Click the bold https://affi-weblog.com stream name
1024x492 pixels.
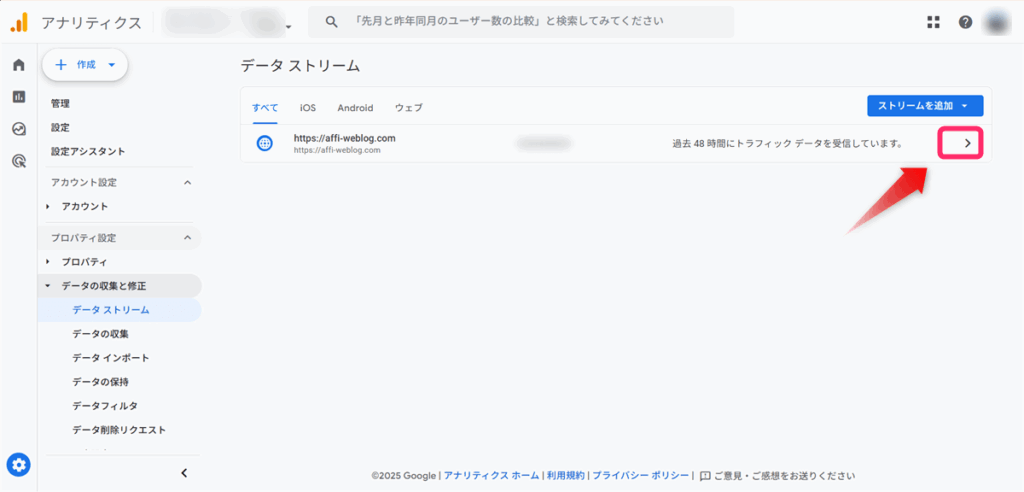point(345,139)
